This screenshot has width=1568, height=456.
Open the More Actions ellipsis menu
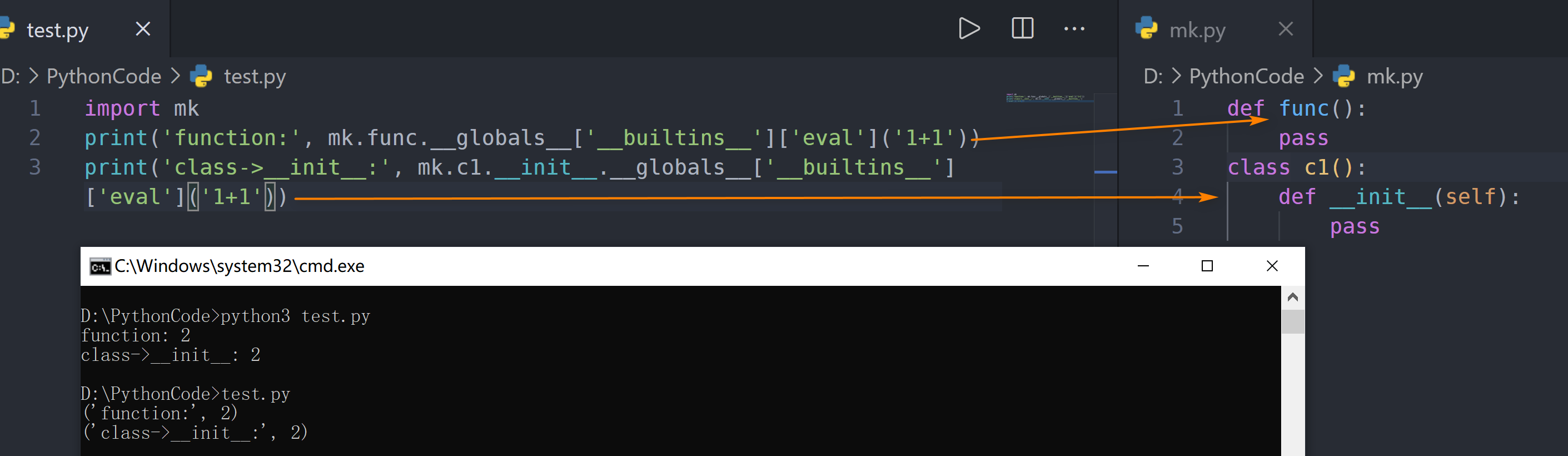(x=1074, y=28)
